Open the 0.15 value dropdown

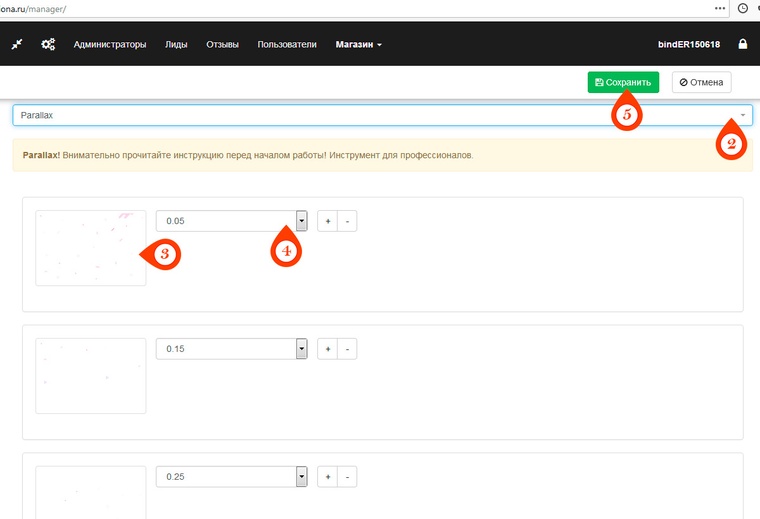[301, 349]
